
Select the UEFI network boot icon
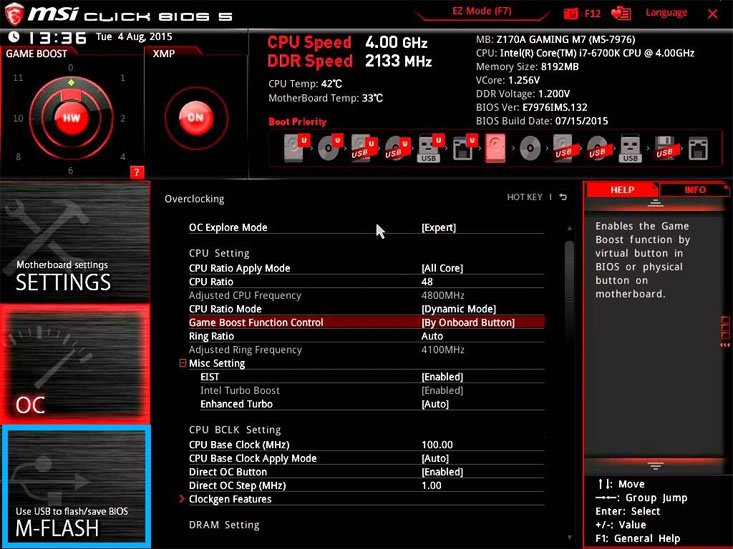tap(464, 148)
